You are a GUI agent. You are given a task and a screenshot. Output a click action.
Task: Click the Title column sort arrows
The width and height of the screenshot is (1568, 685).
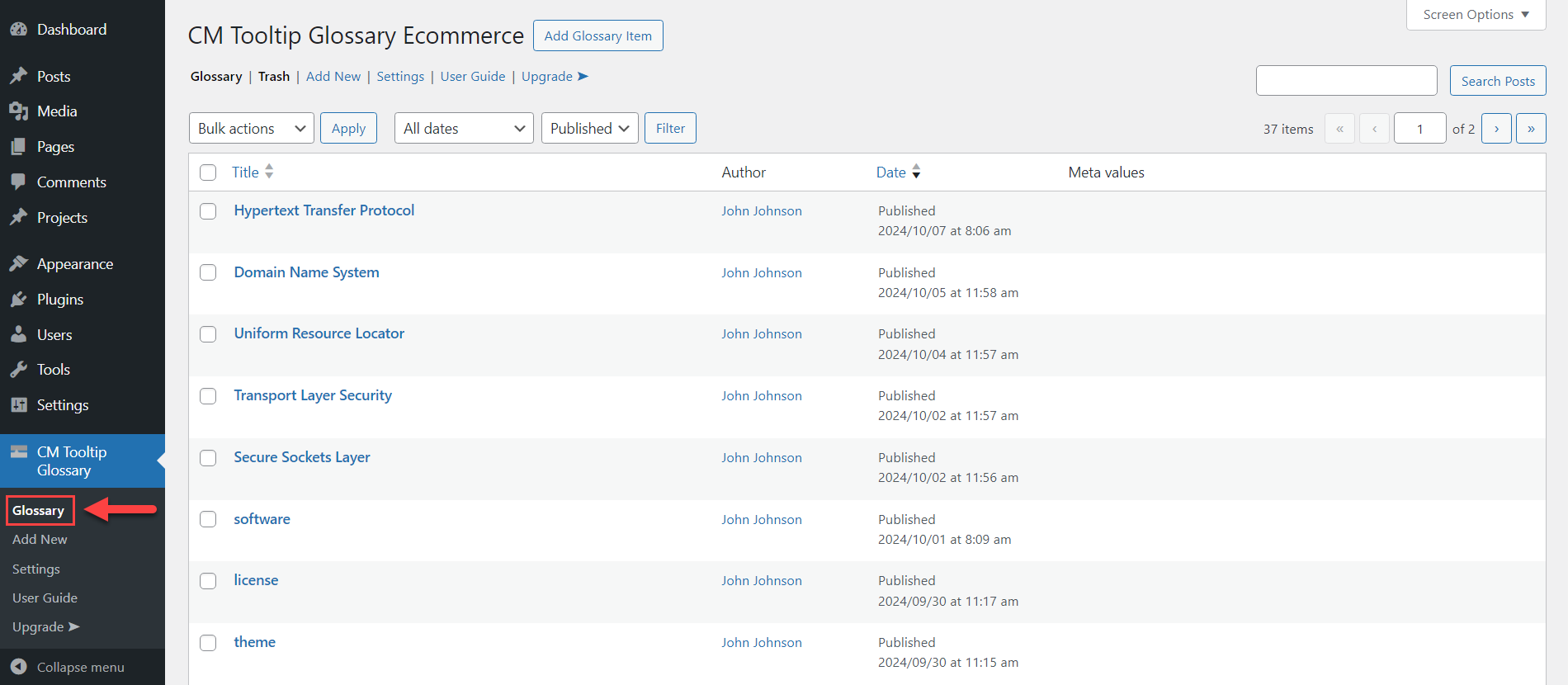coord(269,172)
